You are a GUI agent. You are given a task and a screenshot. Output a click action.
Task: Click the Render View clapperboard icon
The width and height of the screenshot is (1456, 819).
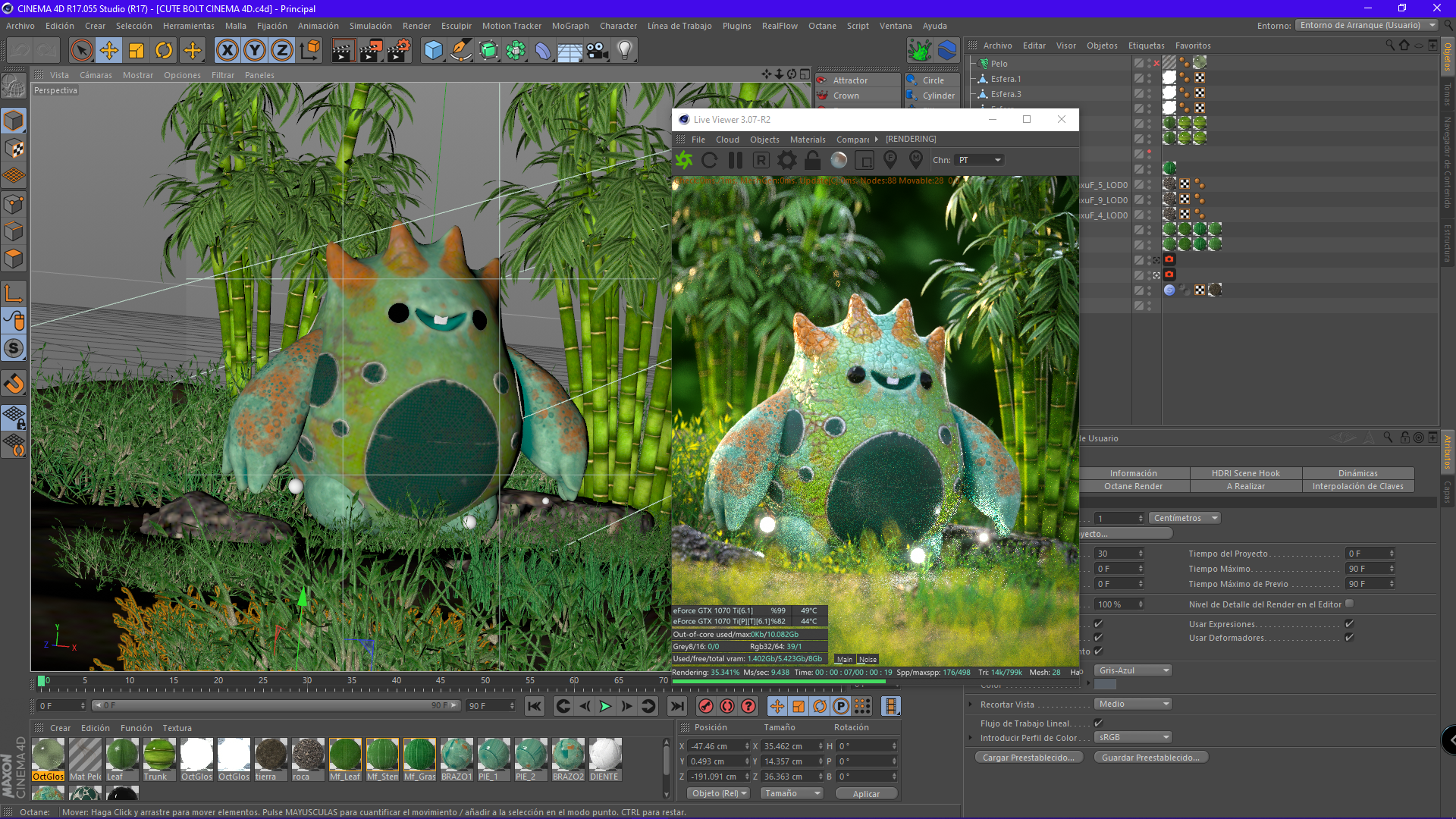343,51
